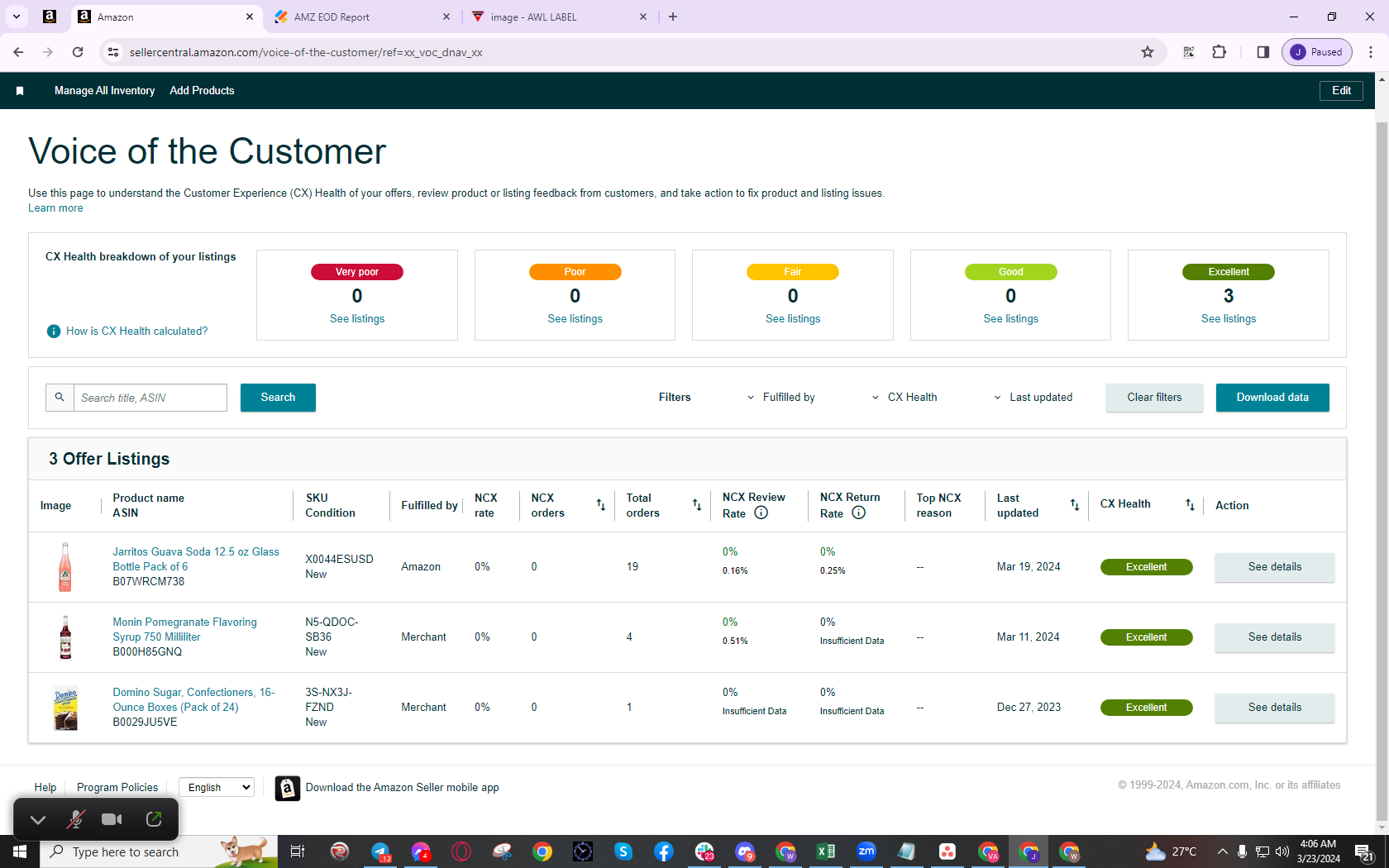Viewport: 1389px width, 868px height.
Task: Click the browser address bar URL
Action: coord(306,52)
